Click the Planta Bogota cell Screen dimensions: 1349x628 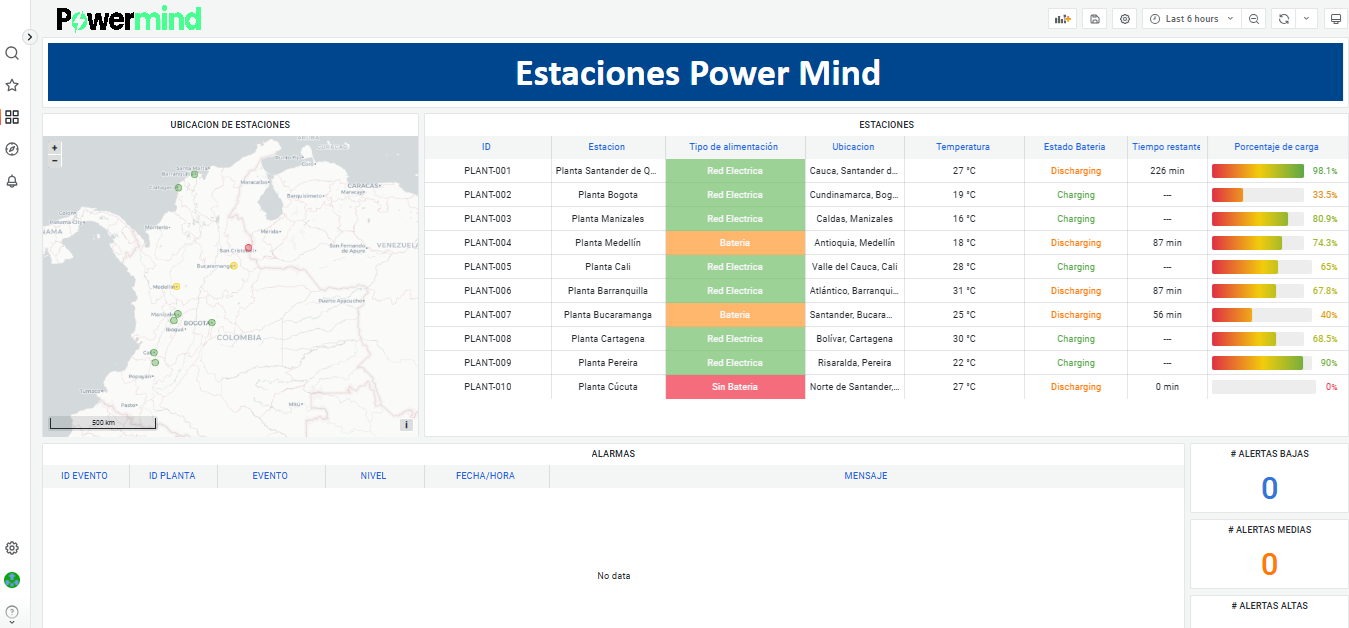[x=607, y=195]
